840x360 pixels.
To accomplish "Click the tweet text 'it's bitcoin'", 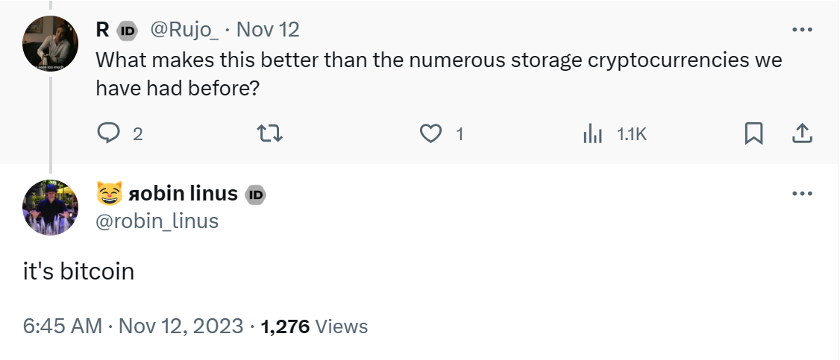I will pyautogui.click(x=78, y=272).
